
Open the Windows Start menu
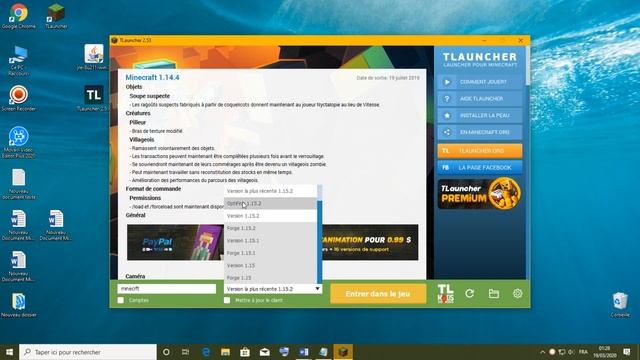tap(9, 352)
